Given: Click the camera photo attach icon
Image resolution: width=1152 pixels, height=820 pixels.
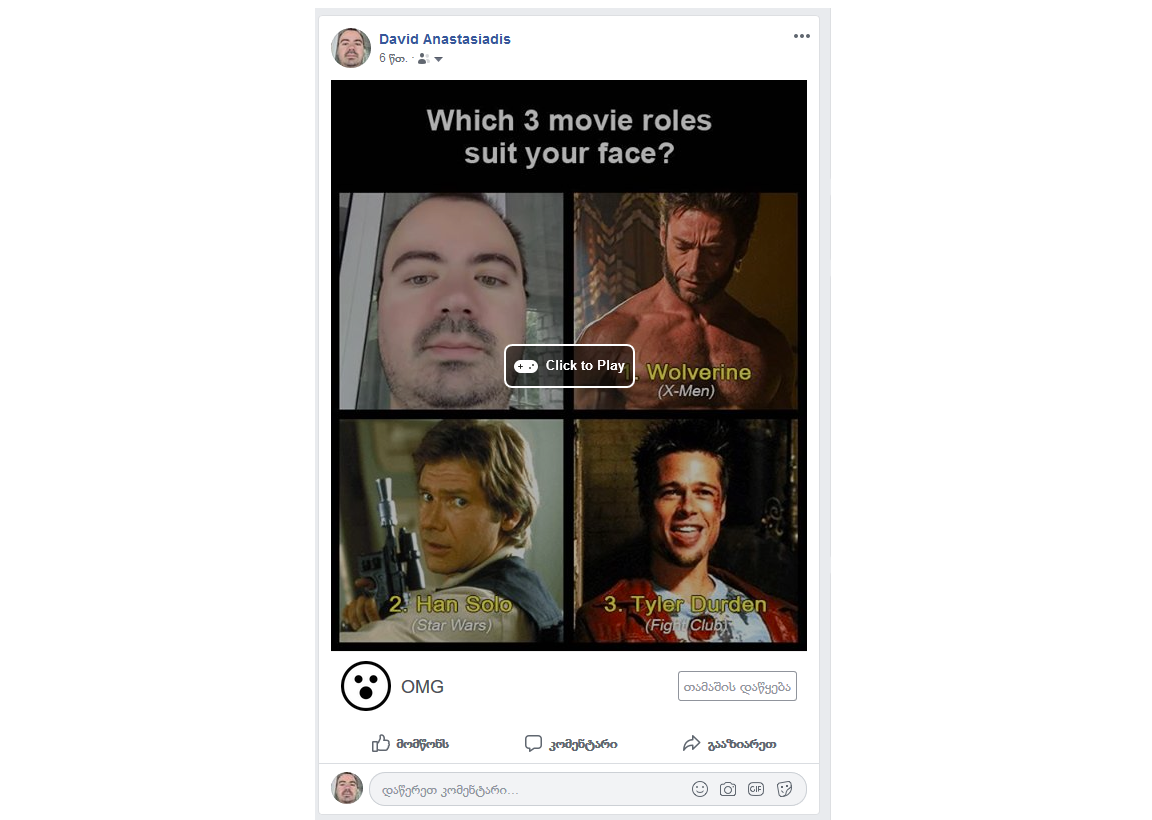Looking at the screenshot, I should pyautogui.click(x=727, y=789).
